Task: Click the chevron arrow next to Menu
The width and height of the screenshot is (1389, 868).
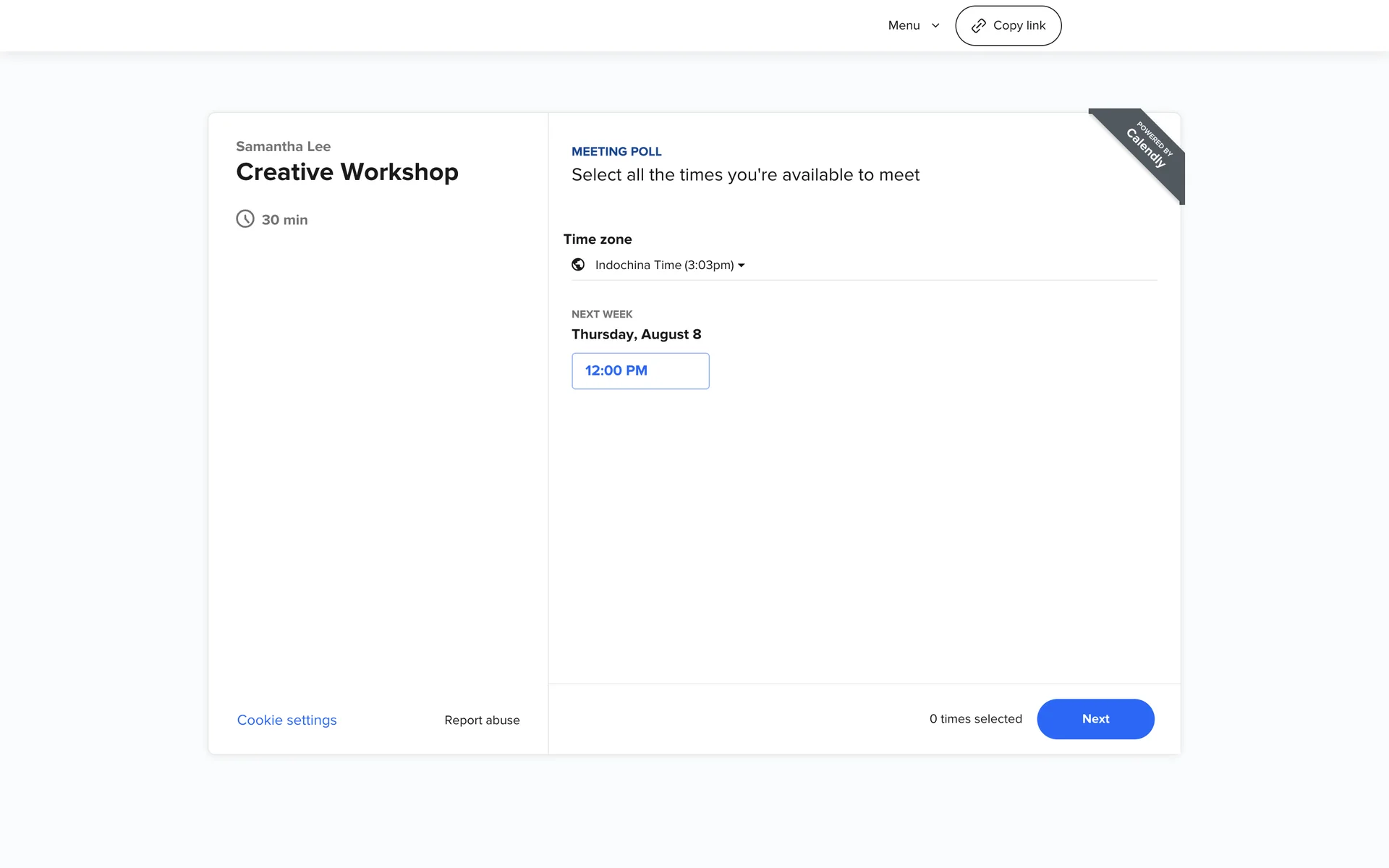Action: [935, 26]
